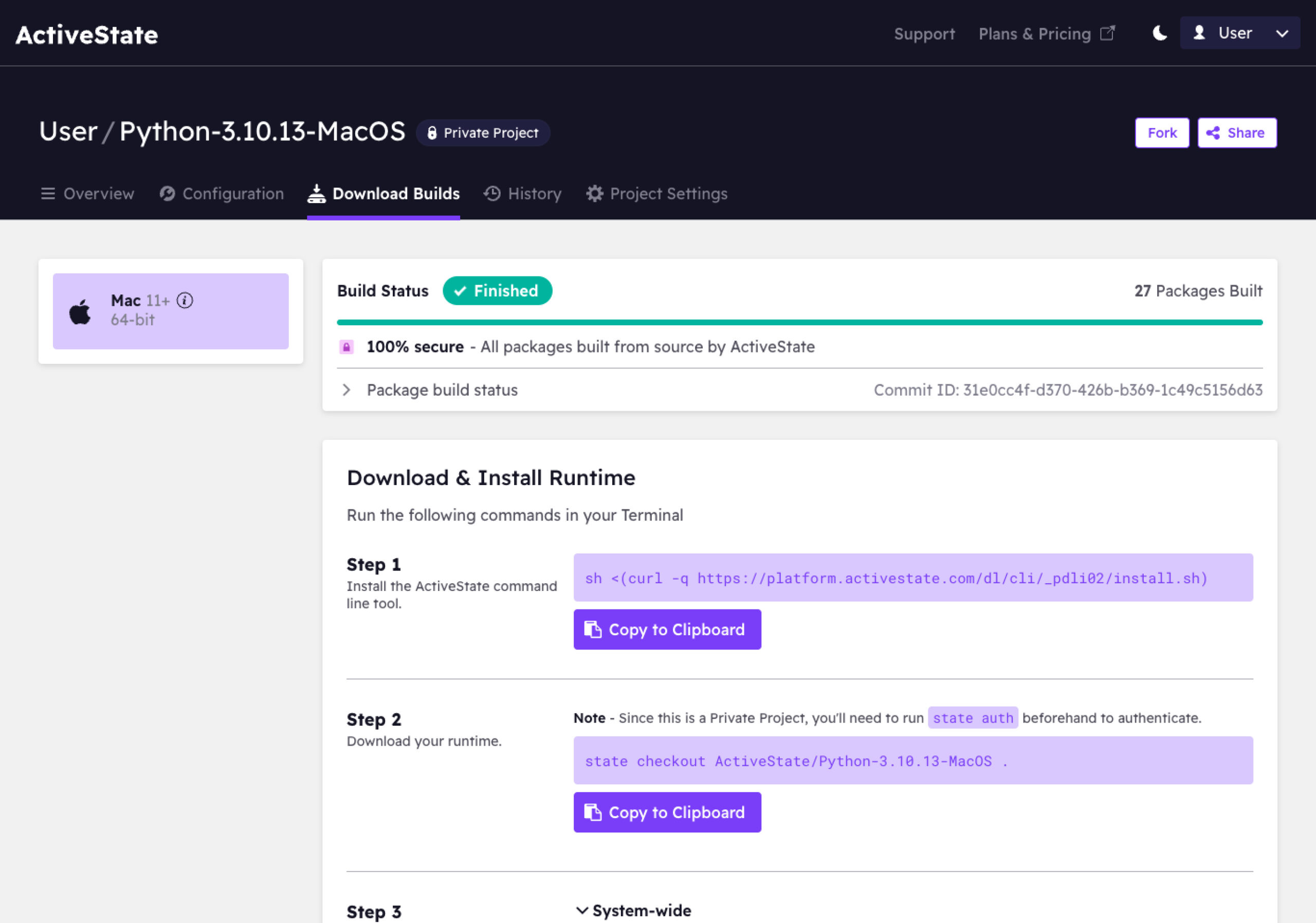The width and height of the screenshot is (1316, 923).
Task: Click the ActiveState logo
Action: [x=86, y=34]
